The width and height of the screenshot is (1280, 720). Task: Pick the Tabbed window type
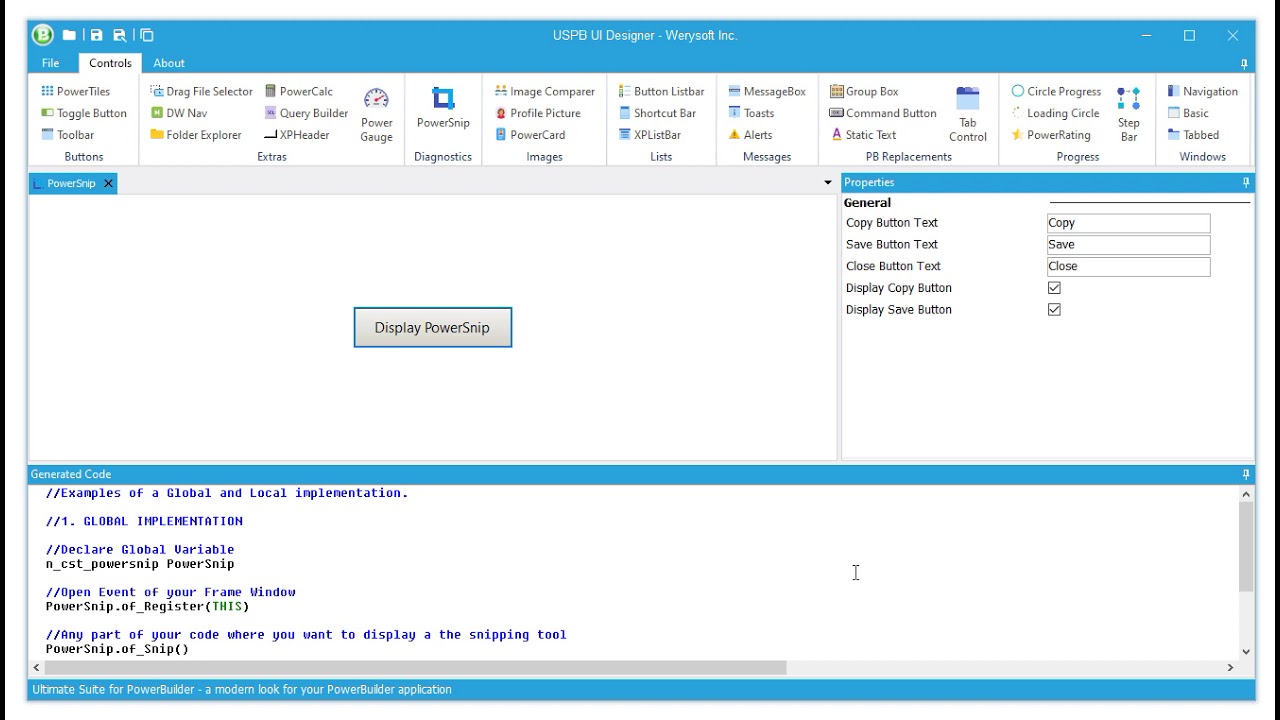click(x=1193, y=135)
